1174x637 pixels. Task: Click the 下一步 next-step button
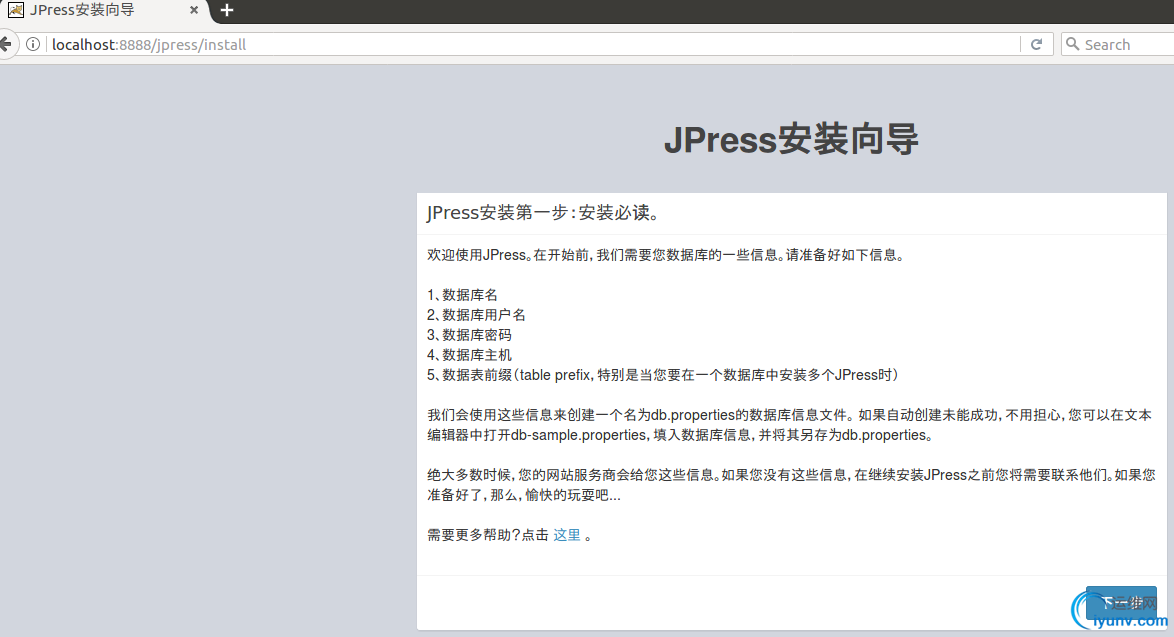[x=1121, y=603]
